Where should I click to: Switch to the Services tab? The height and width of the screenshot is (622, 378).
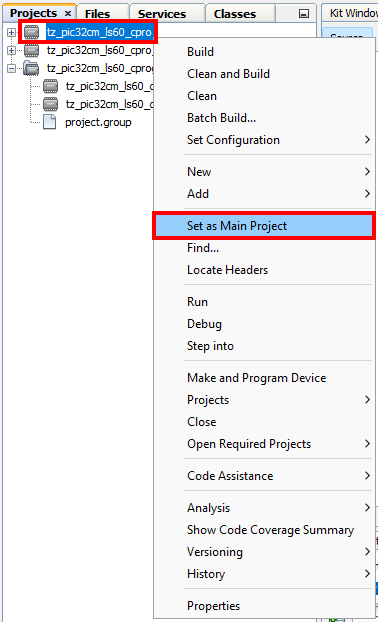coord(162,14)
